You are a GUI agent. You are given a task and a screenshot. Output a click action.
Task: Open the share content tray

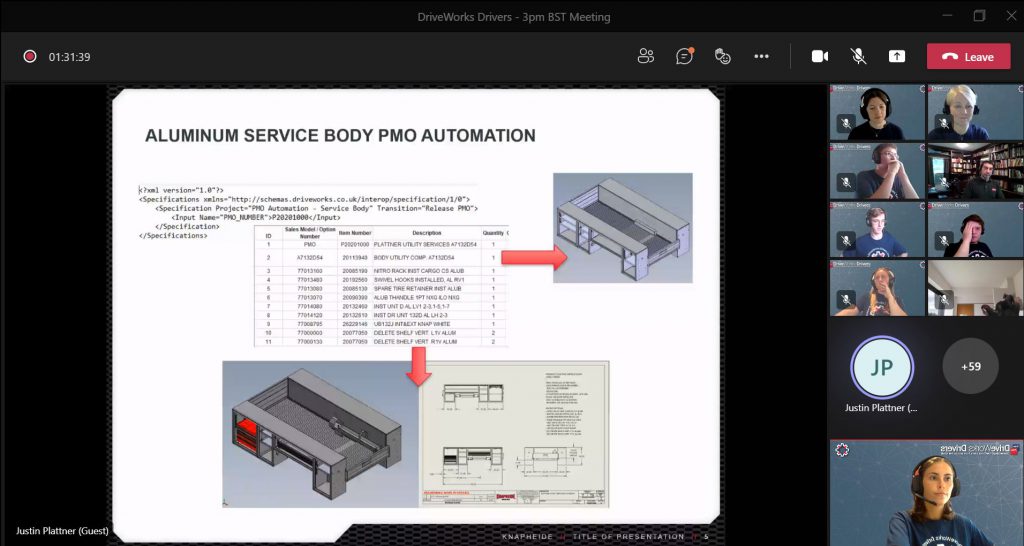[x=897, y=57]
